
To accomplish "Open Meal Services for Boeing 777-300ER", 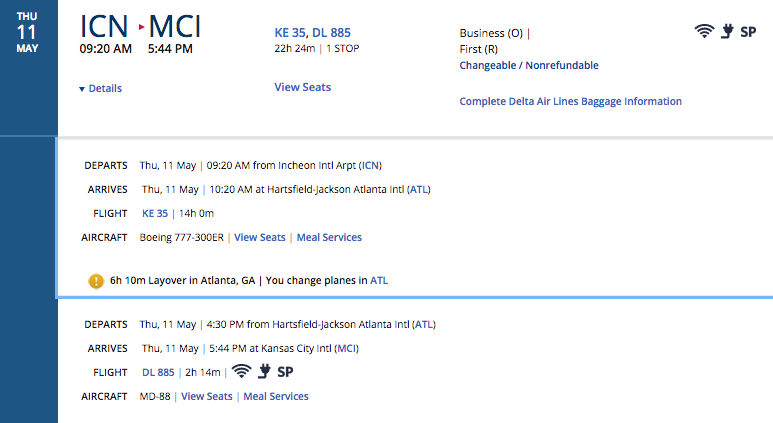I will click(329, 237).
